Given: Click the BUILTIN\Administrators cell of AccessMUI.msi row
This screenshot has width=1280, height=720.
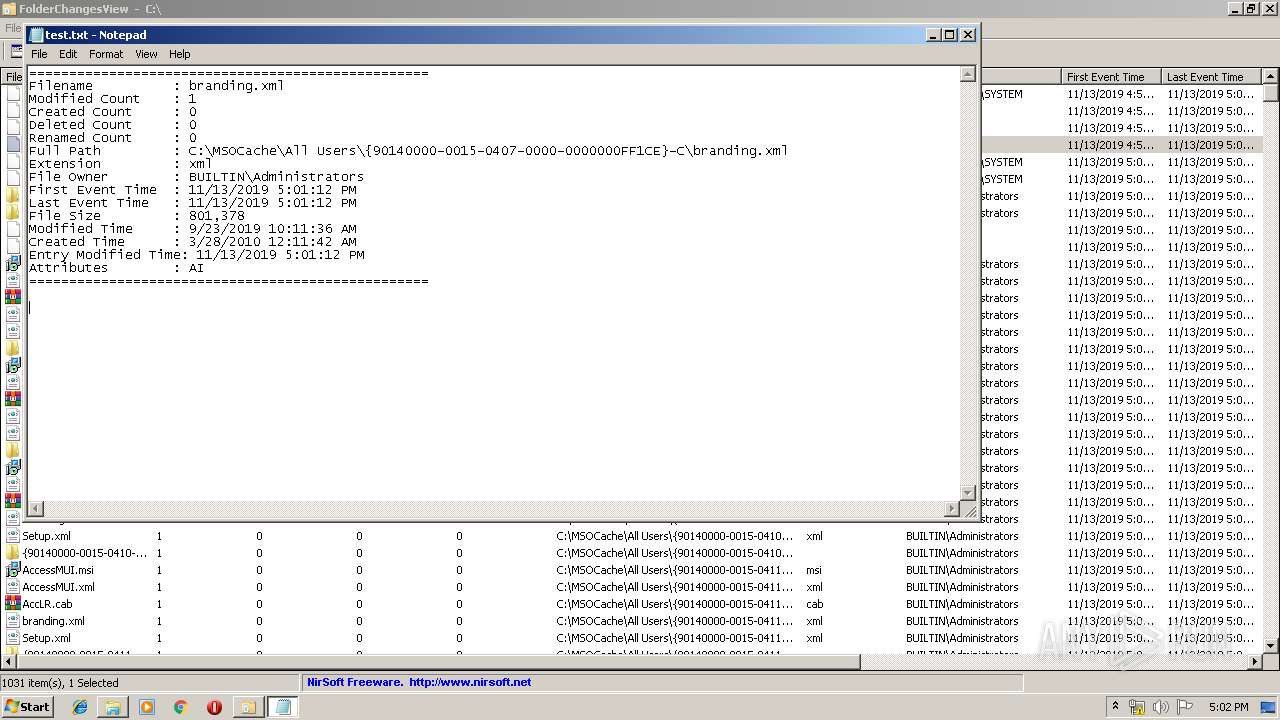Looking at the screenshot, I should (x=962, y=570).
